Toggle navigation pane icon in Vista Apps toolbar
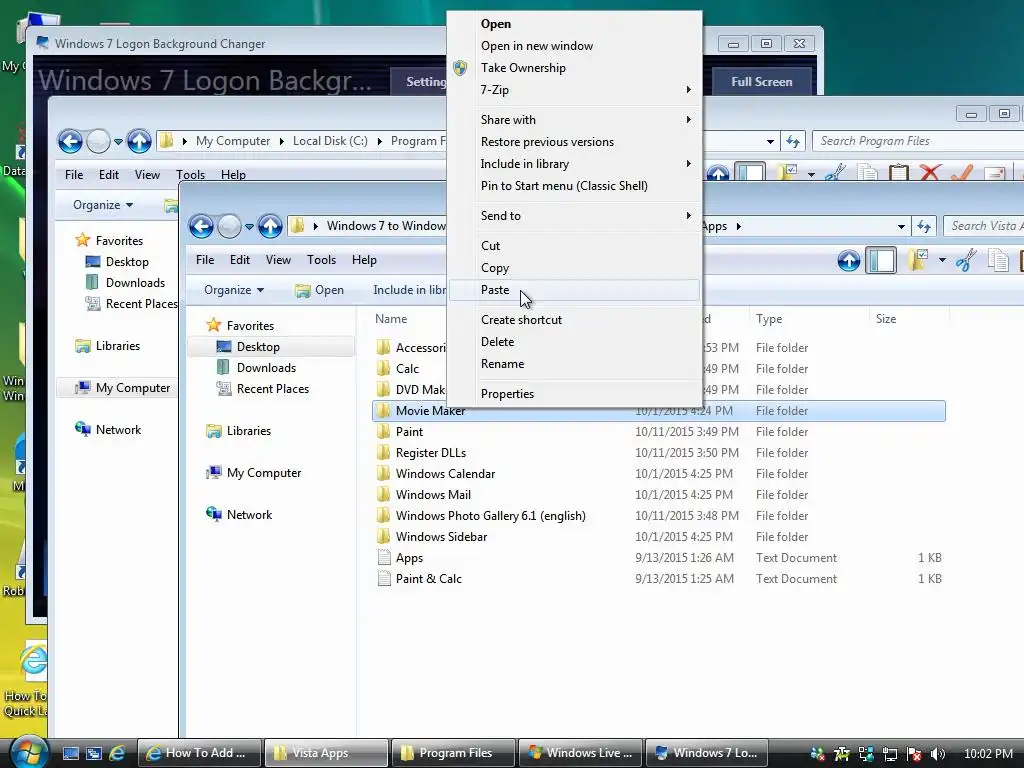Image resolution: width=1024 pixels, height=768 pixels. click(881, 261)
